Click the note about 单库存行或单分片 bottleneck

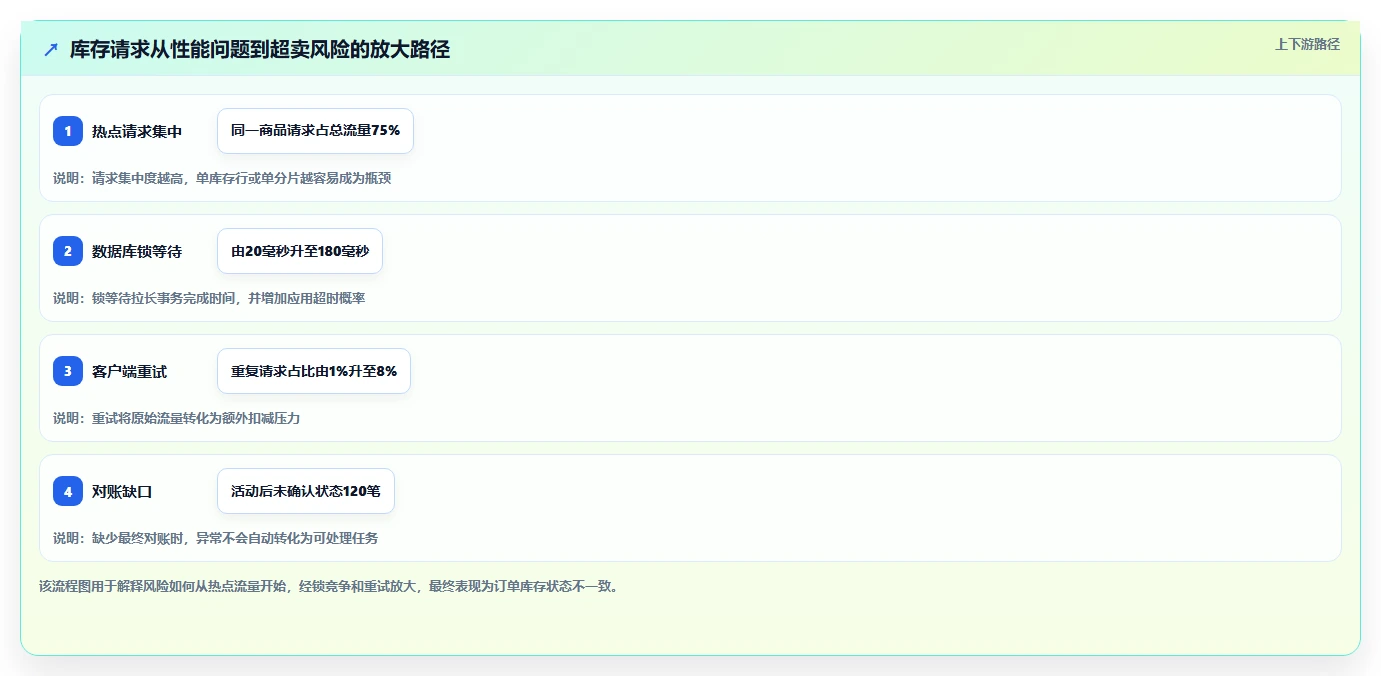coord(222,178)
